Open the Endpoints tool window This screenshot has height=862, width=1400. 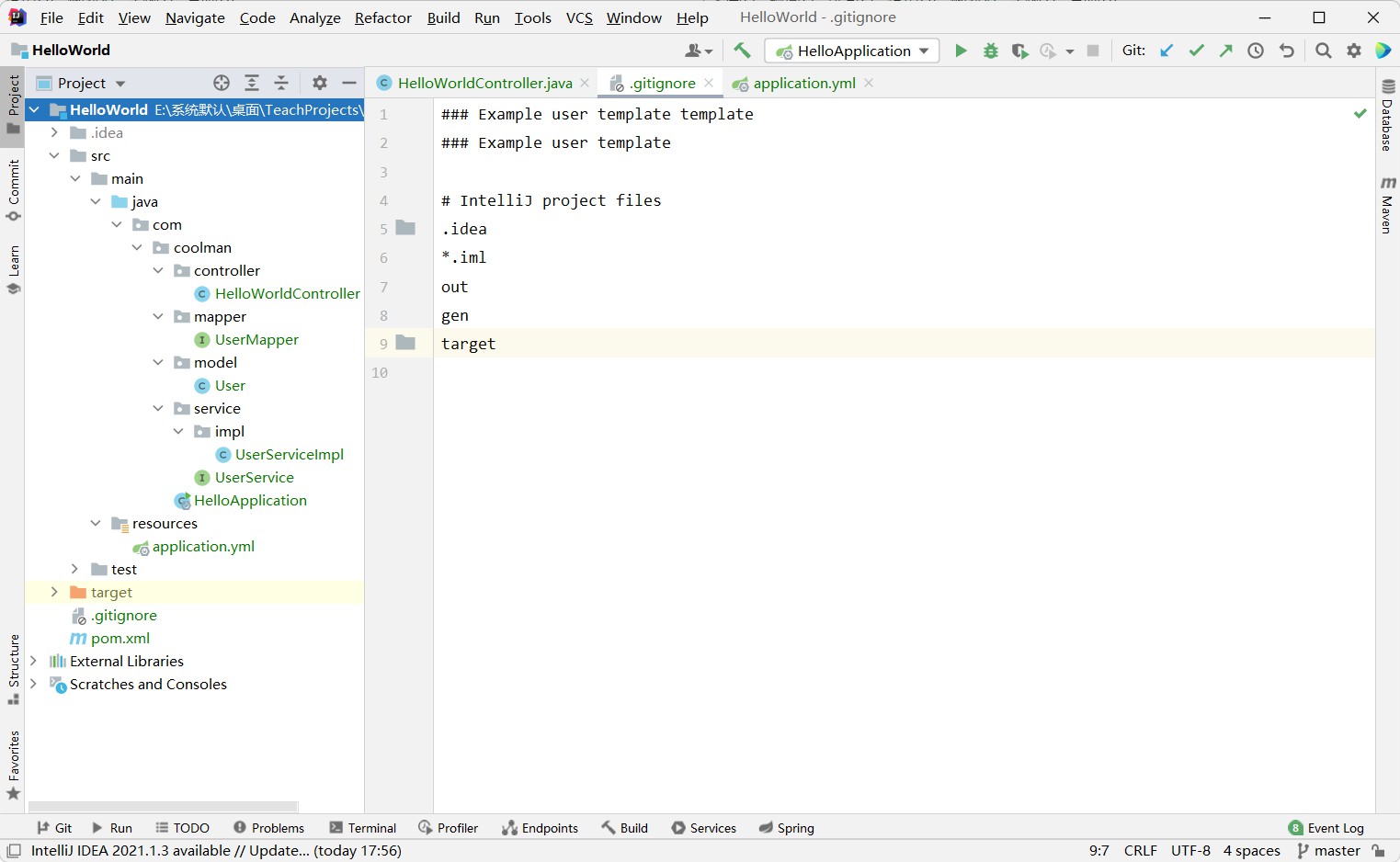click(541, 828)
